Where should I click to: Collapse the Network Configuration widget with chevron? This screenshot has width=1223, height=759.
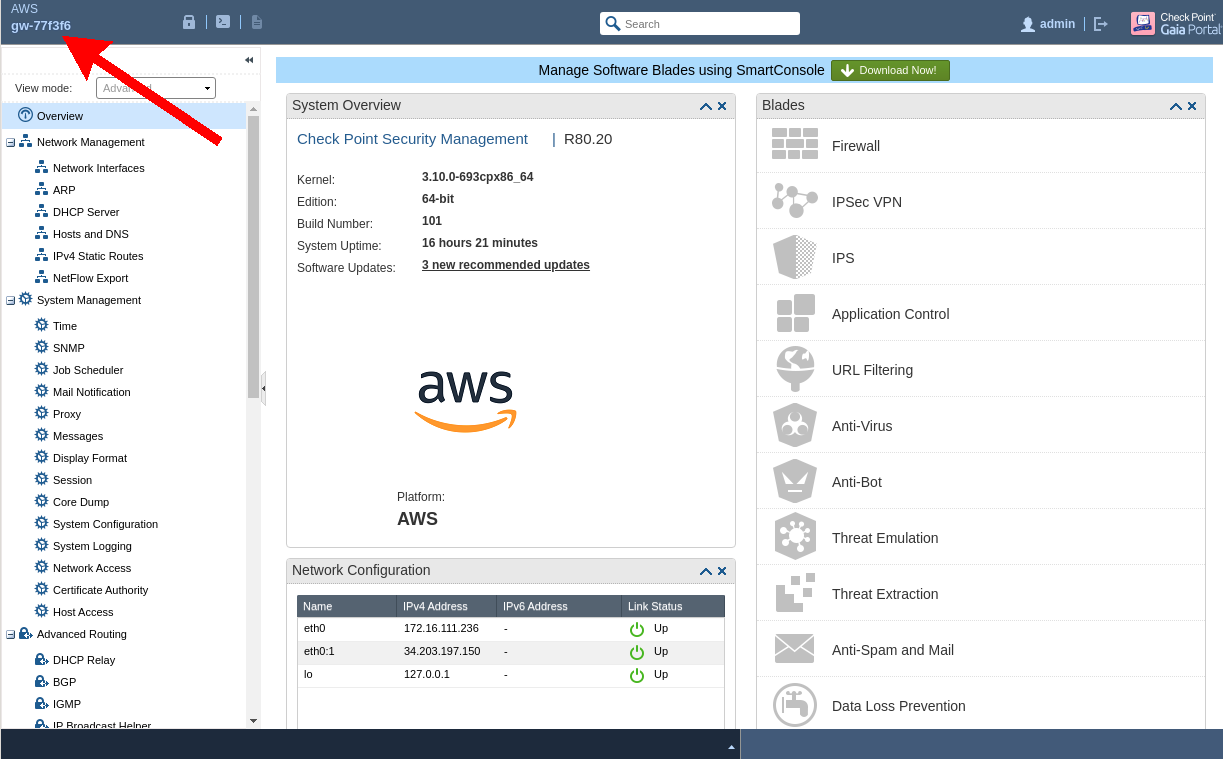click(x=706, y=571)
